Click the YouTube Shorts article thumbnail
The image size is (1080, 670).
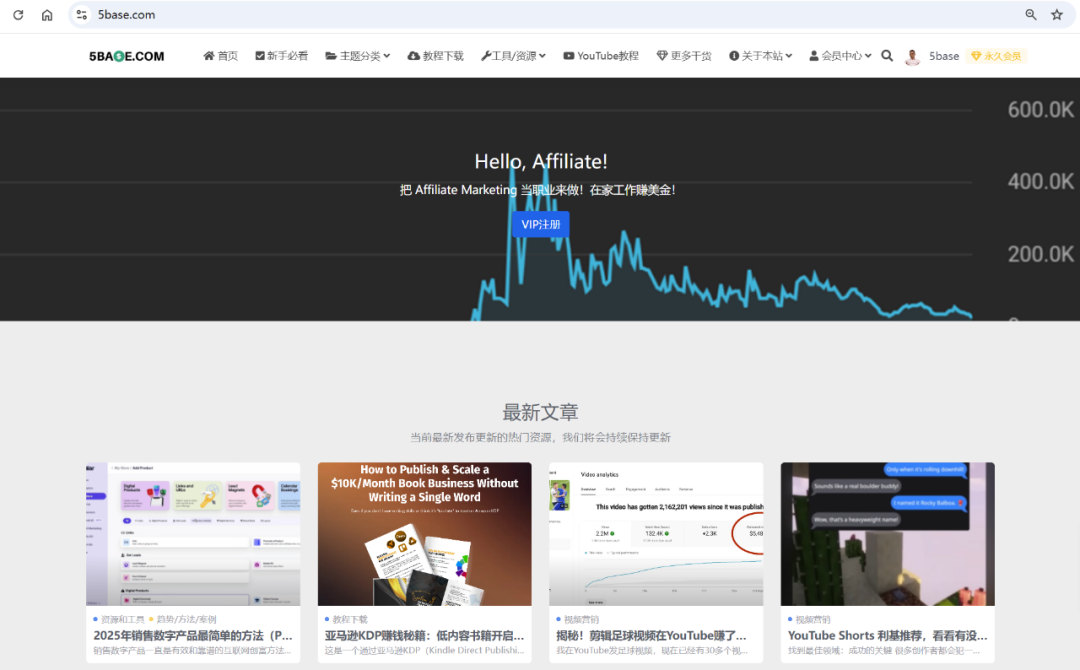point(886,533)
